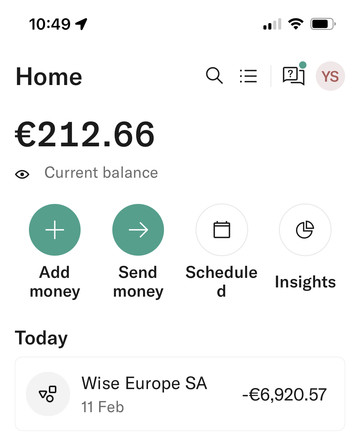Tap the transaction category shapes icon
Viewport: 360px width, 443px height.
pos(48,394)
